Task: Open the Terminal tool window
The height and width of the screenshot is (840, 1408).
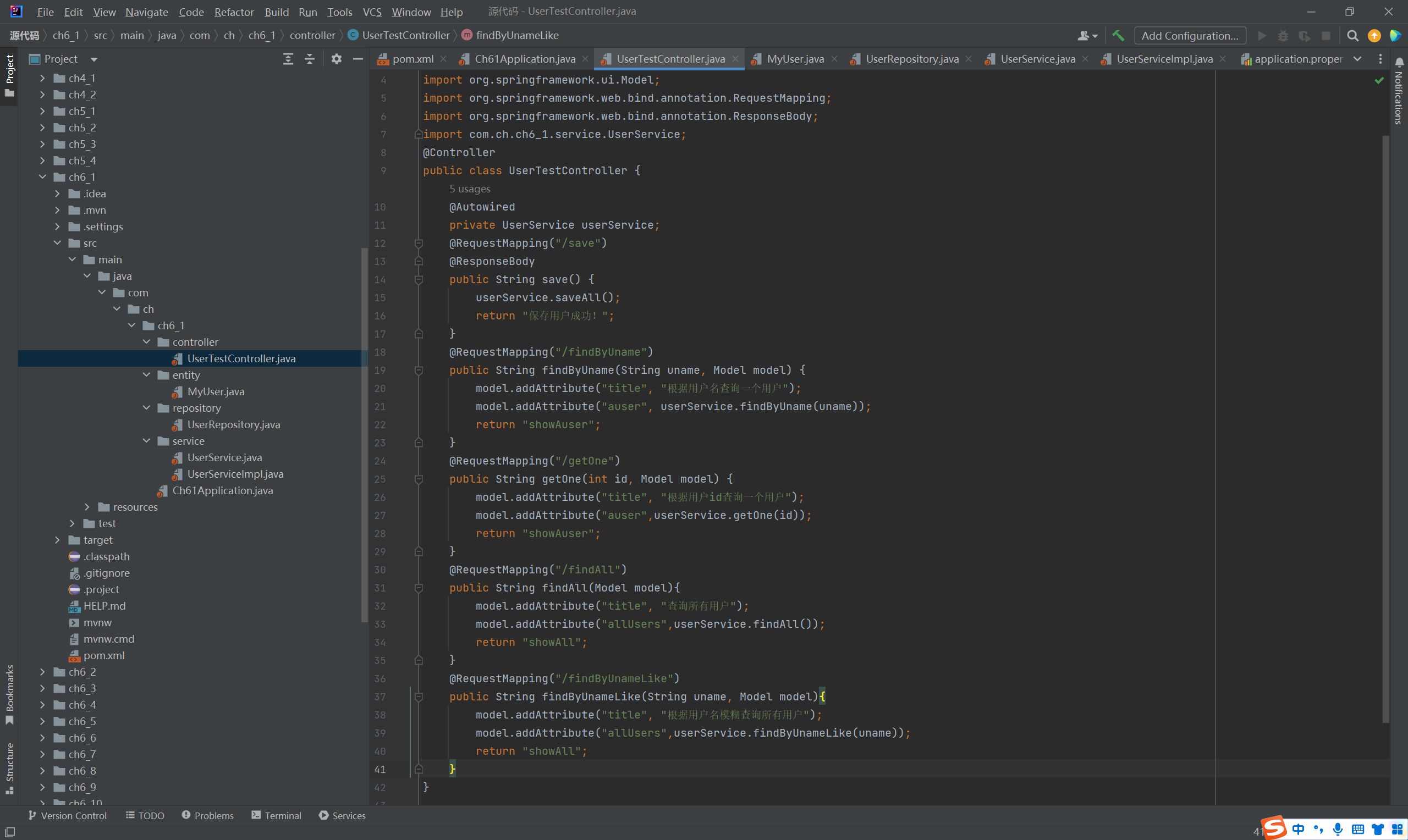Action: click(276, 815)
